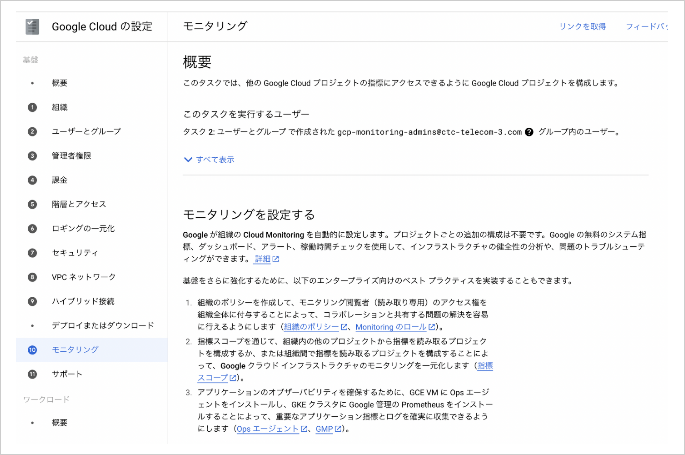The height and width of the screenshot is (455, 685).
Task: Open the GMP link
Action: click(324, 429)
